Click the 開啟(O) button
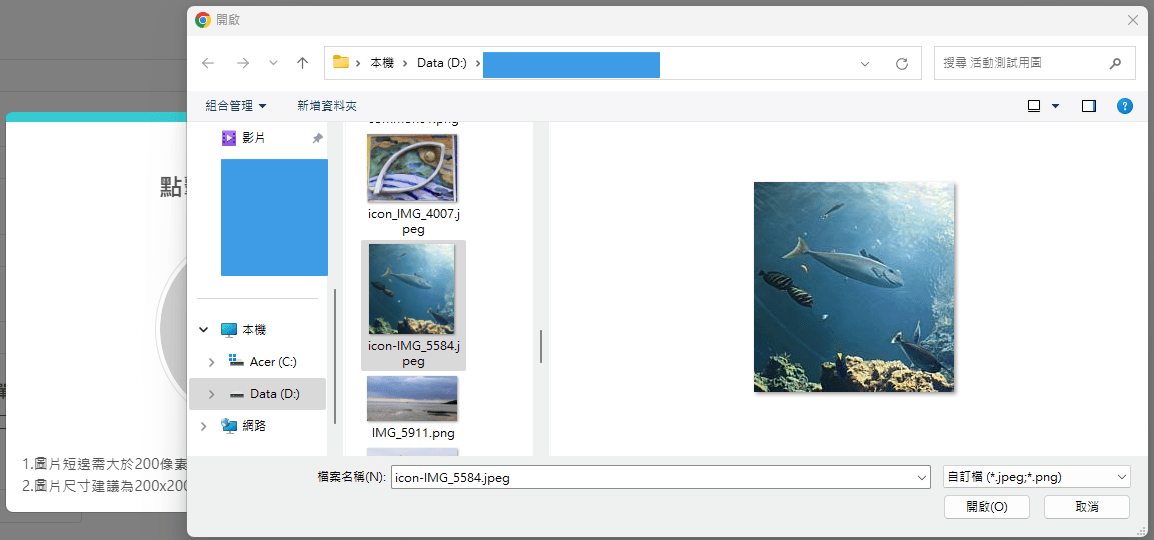Screen dimensions: 1154x540 [x=987, y=507]
